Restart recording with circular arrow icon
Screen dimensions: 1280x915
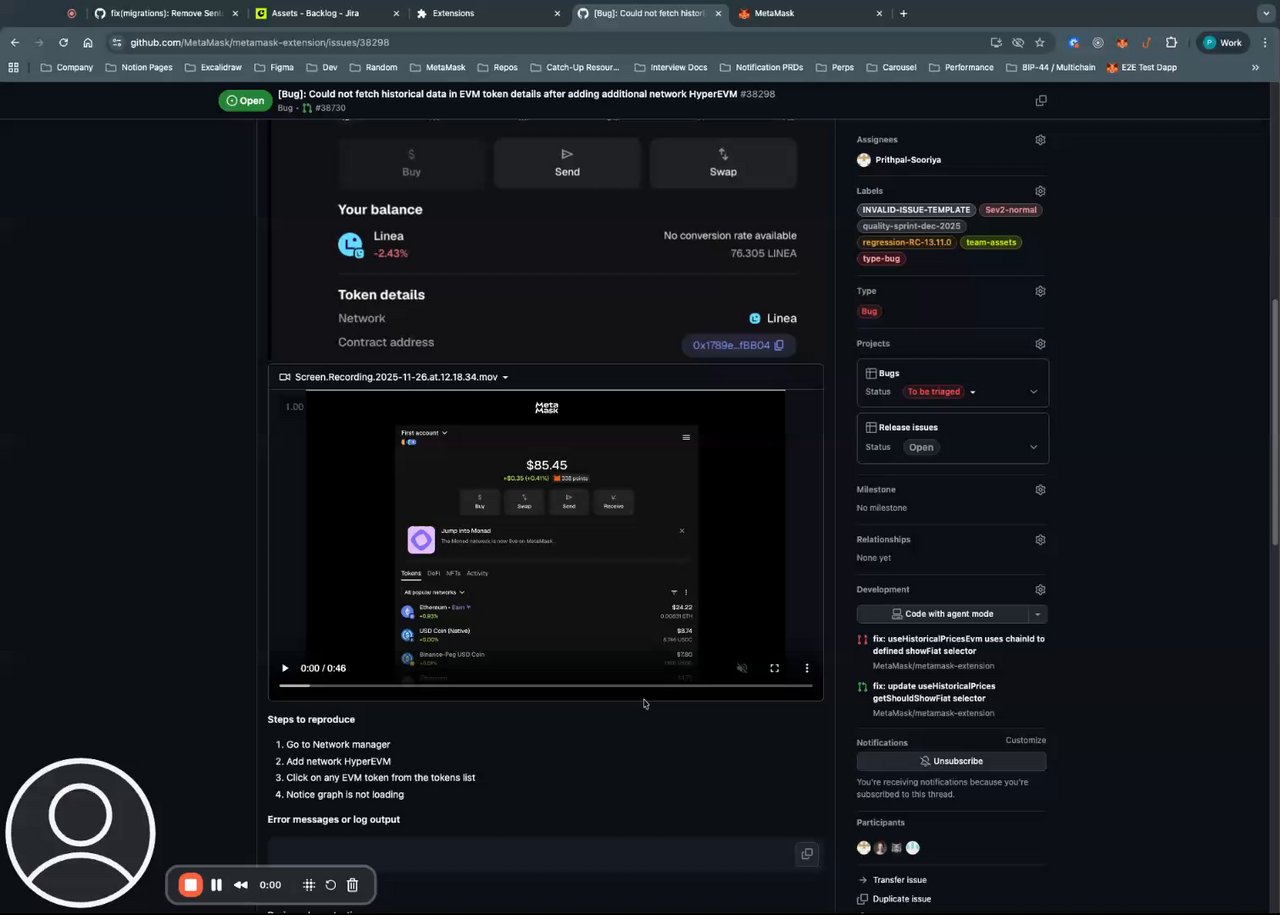pyautogui.click(x=331, y=885)
